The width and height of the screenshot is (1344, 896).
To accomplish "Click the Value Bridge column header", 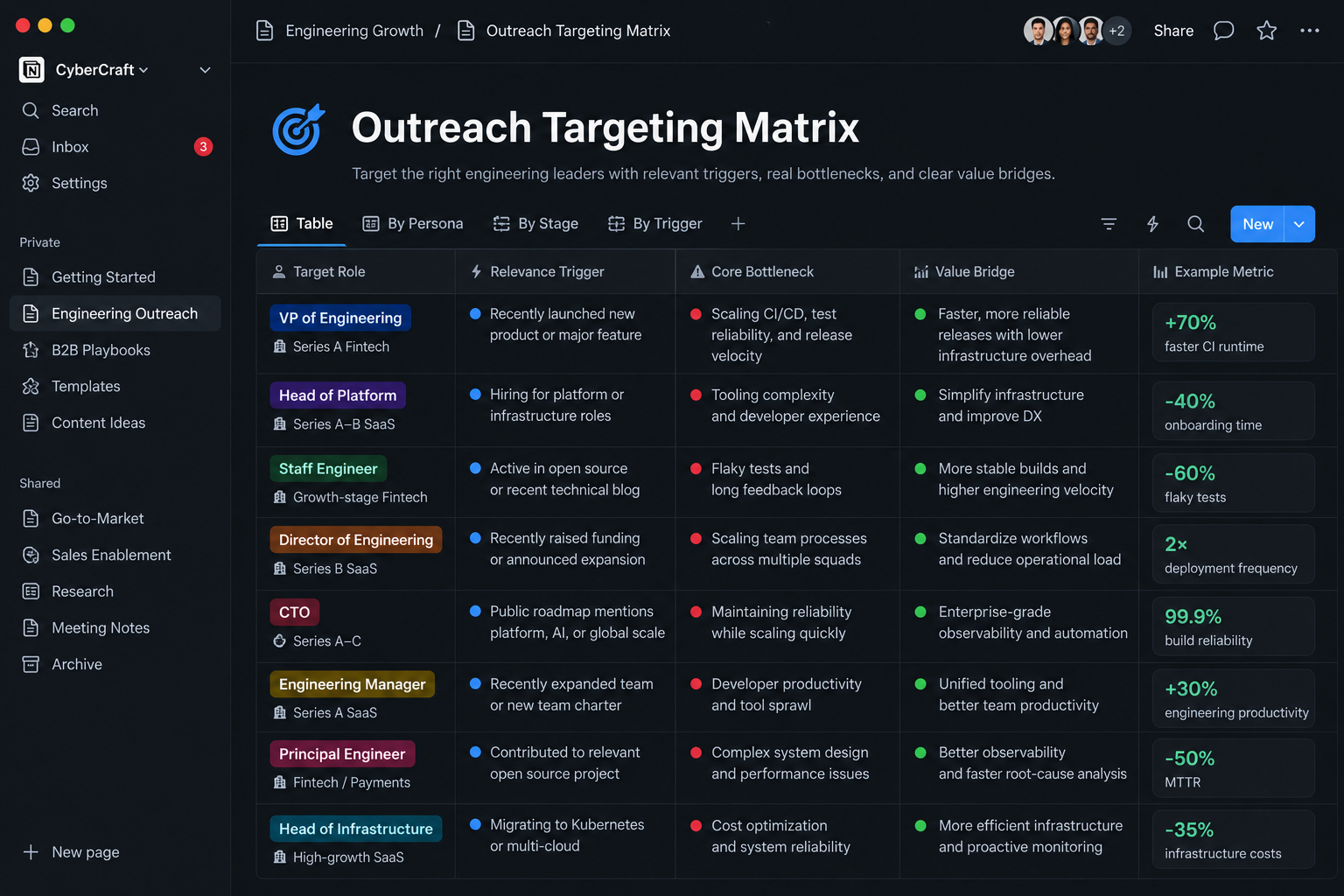I will click(1018, 272).
